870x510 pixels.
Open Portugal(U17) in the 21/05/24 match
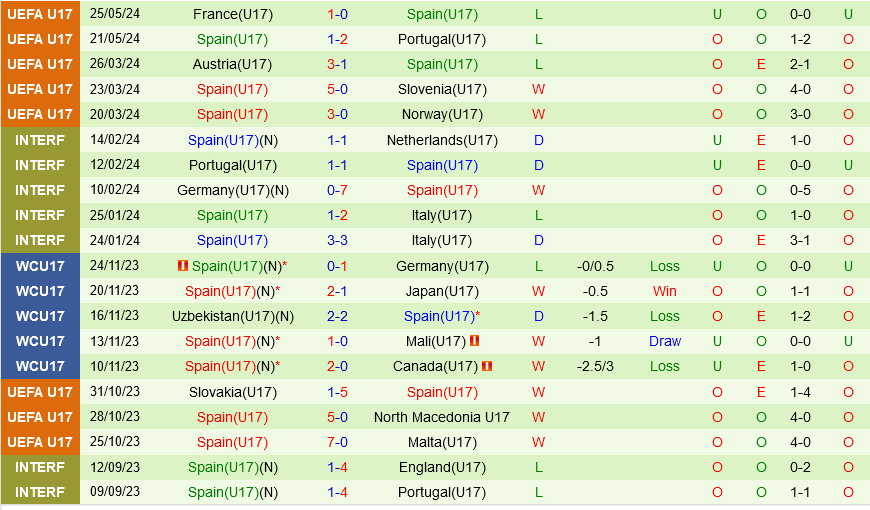[x=442, y=39]
